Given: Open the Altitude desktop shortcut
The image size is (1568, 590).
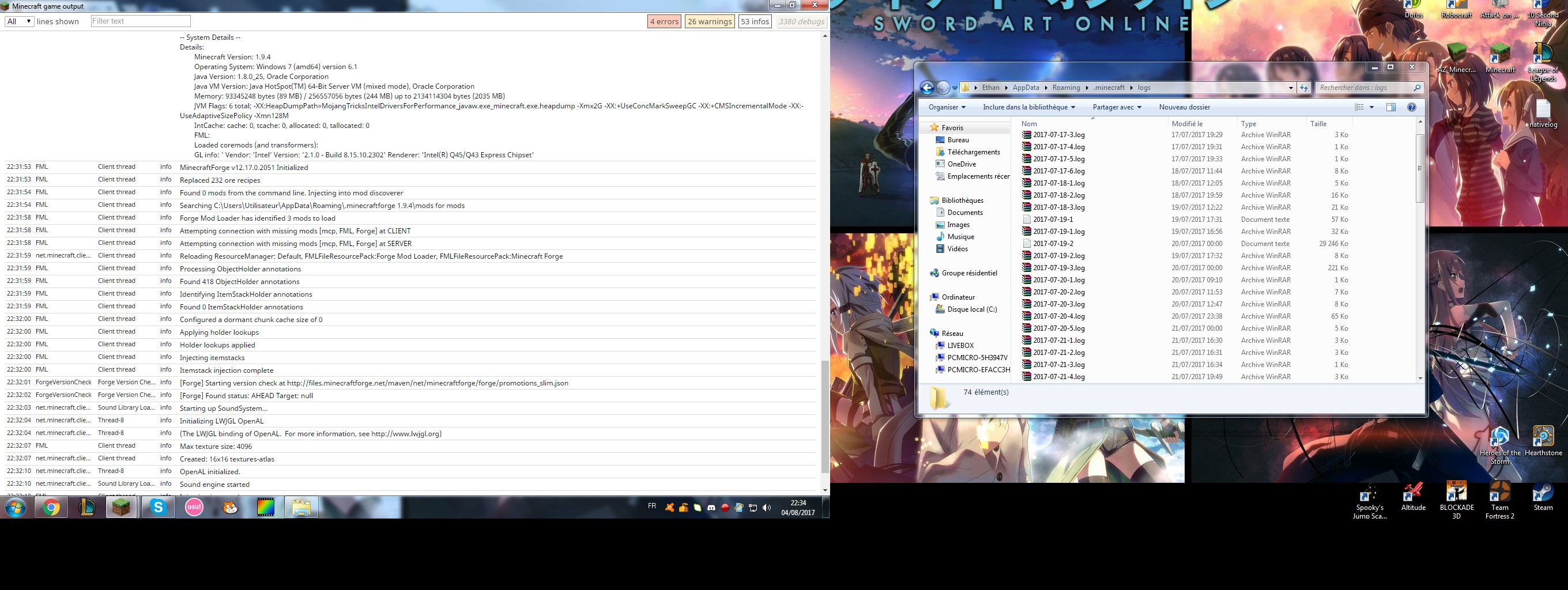Looking at the screenshot, I should click(x=1414, y=496).
